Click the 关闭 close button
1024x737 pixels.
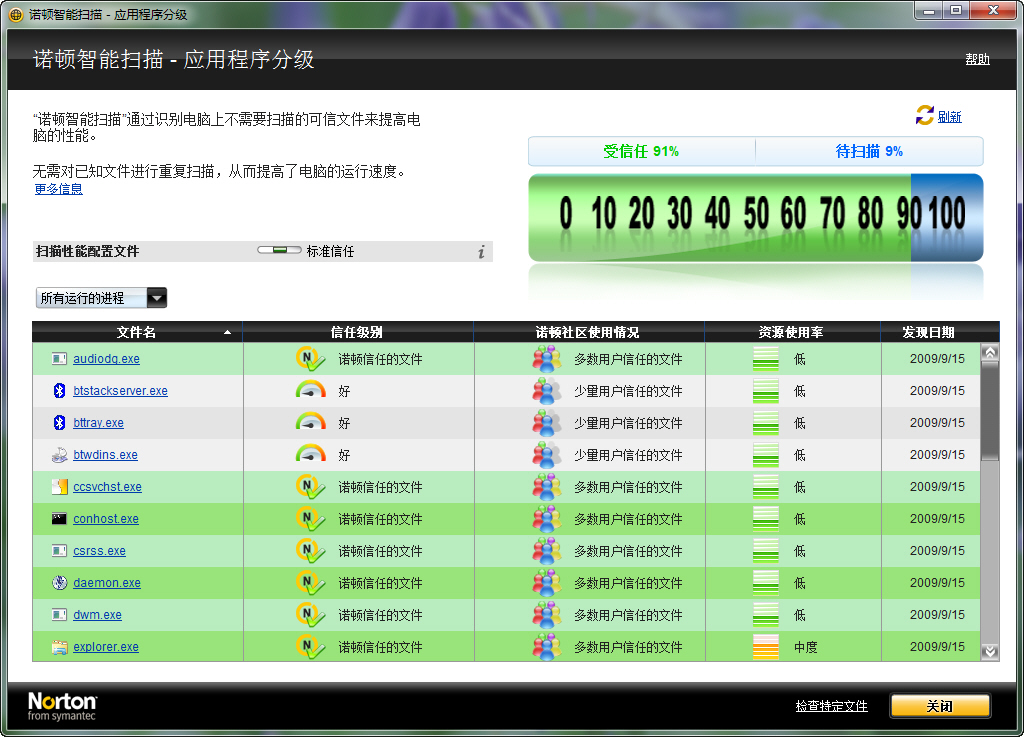point(940,706)
